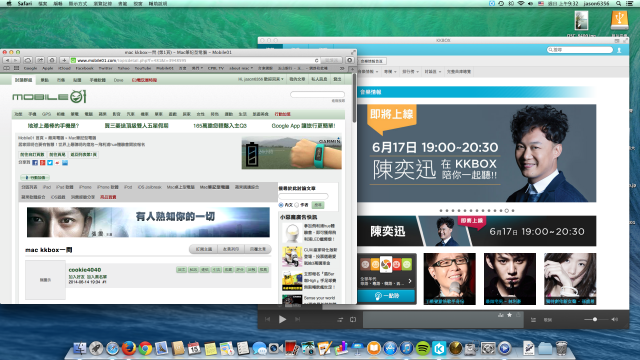Open the KKBOX playlist queue icon
The height and width of the screenshot is (360, 640).
[x=533, y=320]
